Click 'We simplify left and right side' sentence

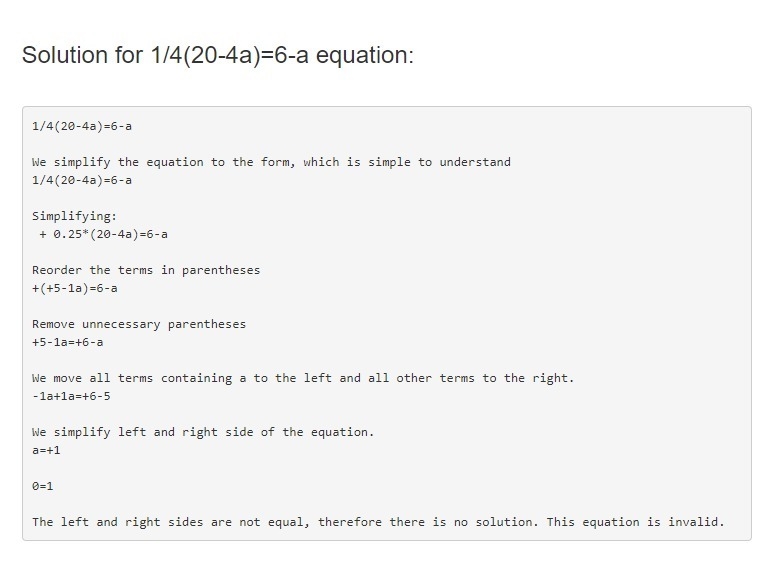pyautogui.click(x=203, y=432)
